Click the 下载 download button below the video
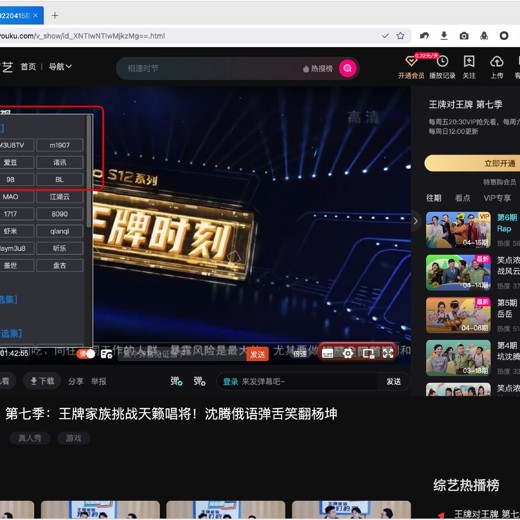This screenshot has height=520, width=520. coord(42,381)
